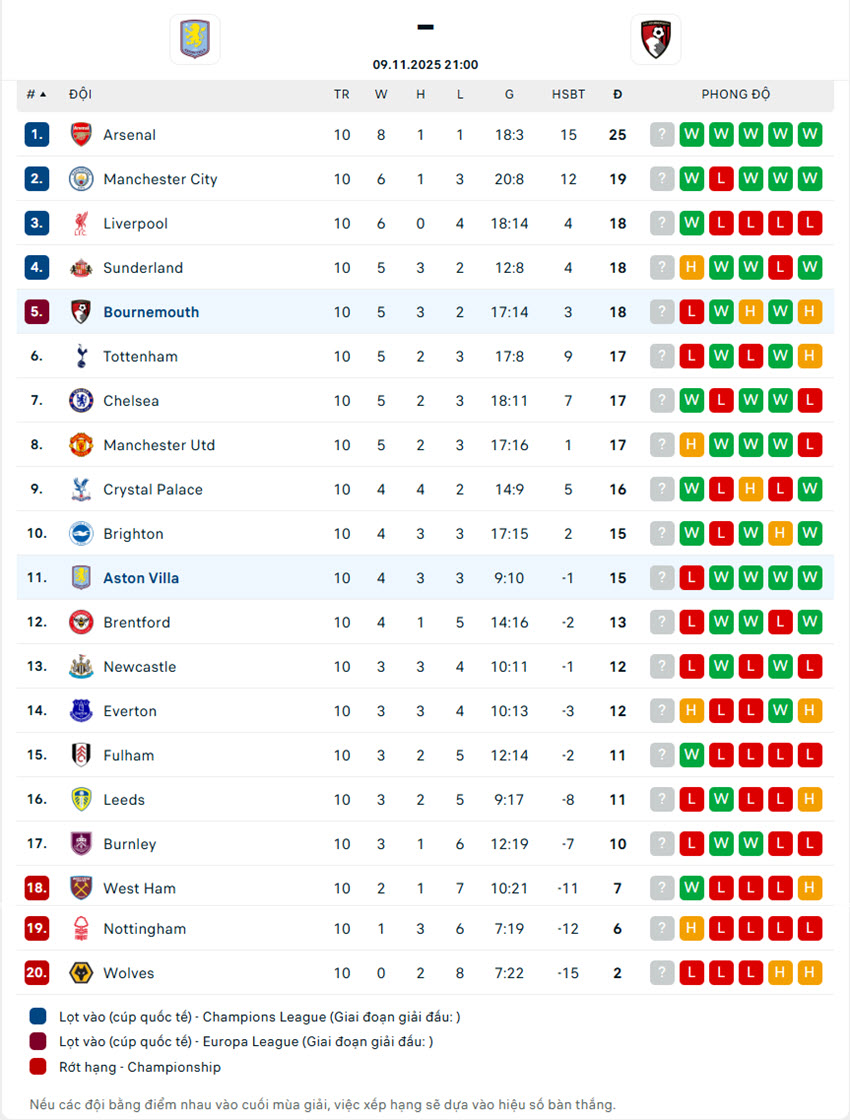The image size is (850, 1120).
Task: Click the ĐỘI column header
Action: (x=80, y=94)
